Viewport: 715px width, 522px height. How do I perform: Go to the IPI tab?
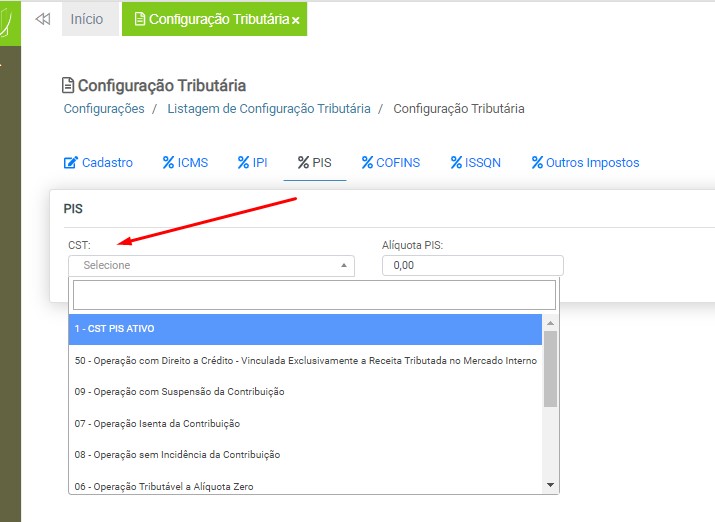point(252,162)
